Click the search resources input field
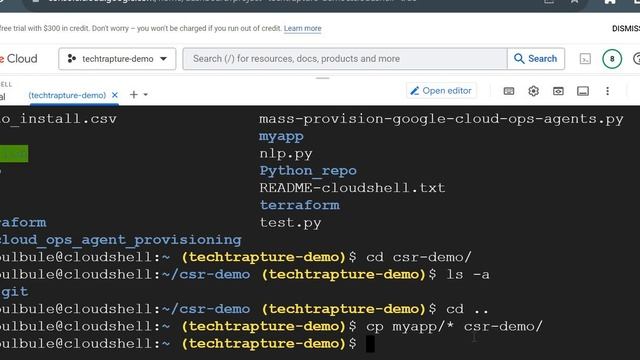This screenshot has height=360, width=640. tap(345, 59)
